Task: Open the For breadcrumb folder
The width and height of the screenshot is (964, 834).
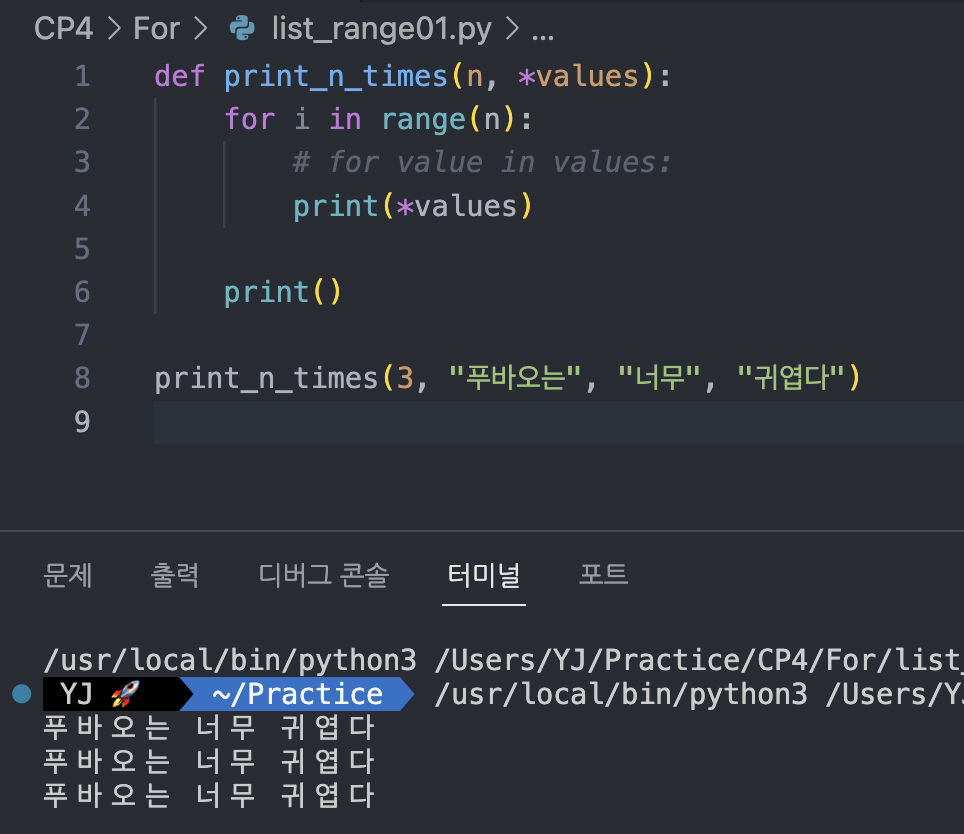Action: [157, 28]
